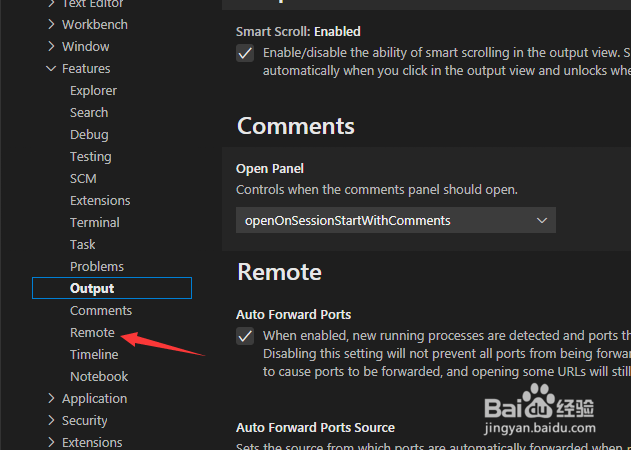Go to Explorer settings
Image resolution: width=631 pixels, height=450 pixels.
tap(93, 91)
